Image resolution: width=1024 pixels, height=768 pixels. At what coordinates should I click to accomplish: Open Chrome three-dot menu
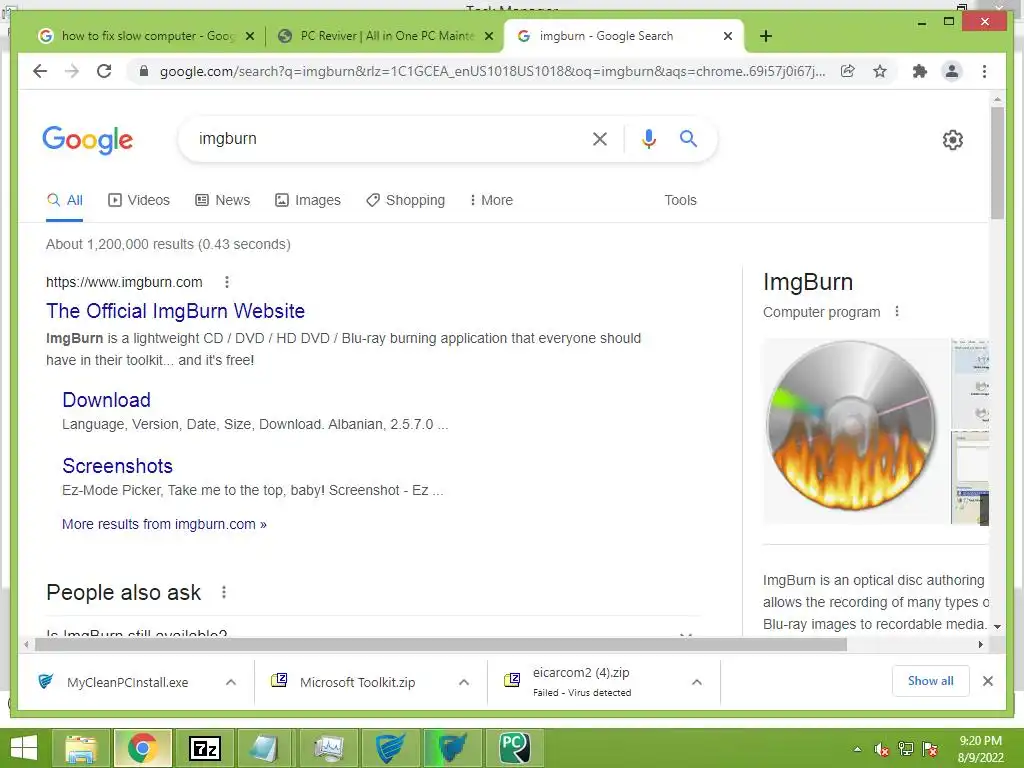tap(984, 71)
